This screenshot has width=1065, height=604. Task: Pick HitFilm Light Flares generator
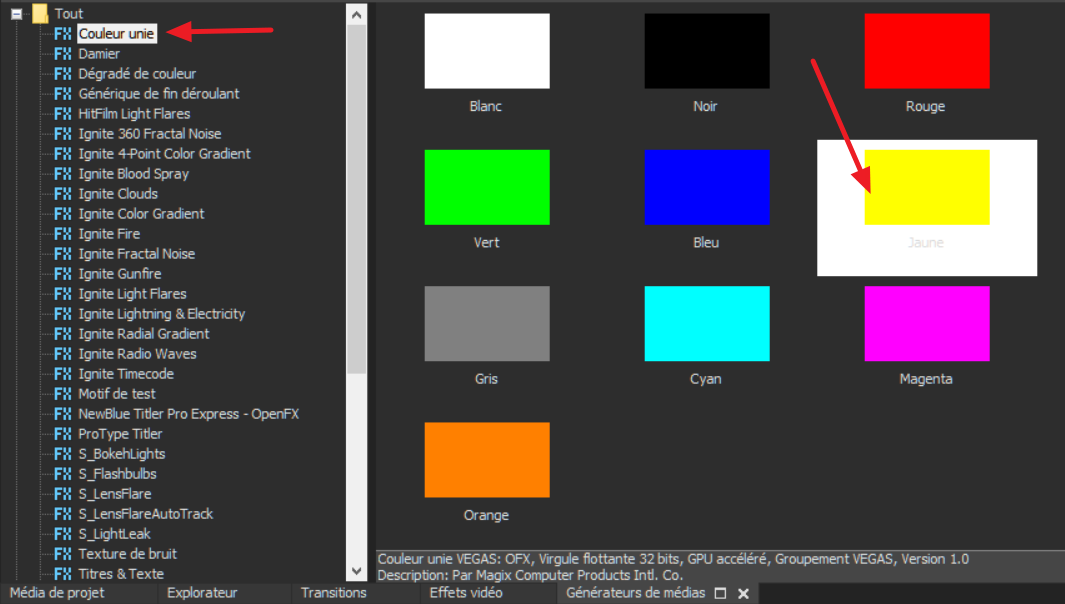tap(134, 113)
